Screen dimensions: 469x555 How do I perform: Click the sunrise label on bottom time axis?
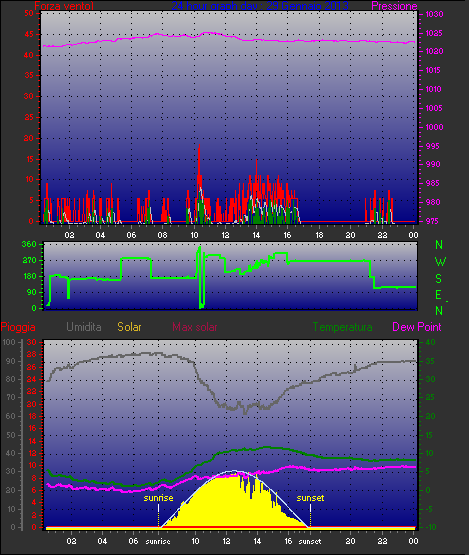(158, 541)
